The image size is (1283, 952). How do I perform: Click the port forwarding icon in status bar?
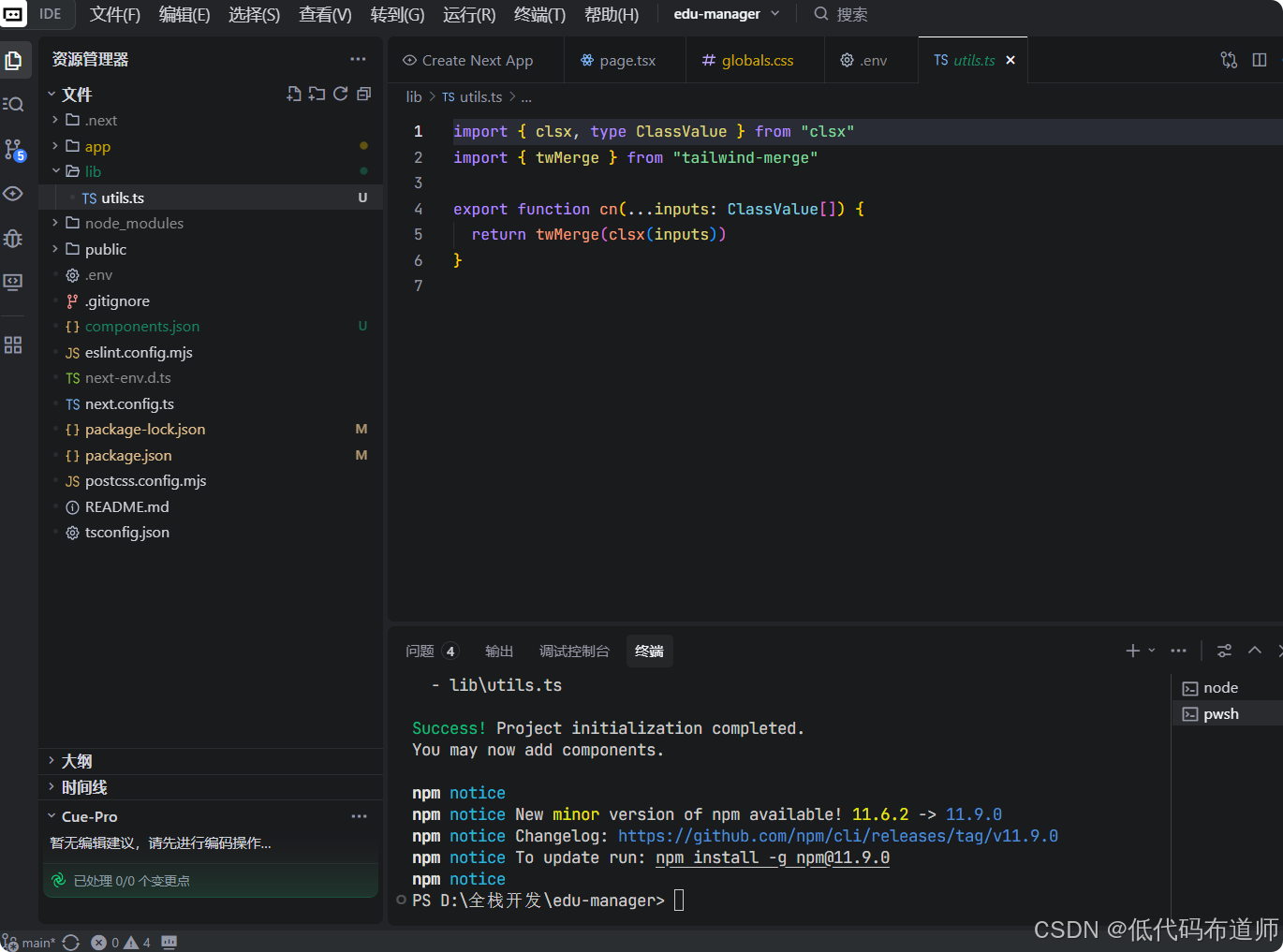point(170,943)
